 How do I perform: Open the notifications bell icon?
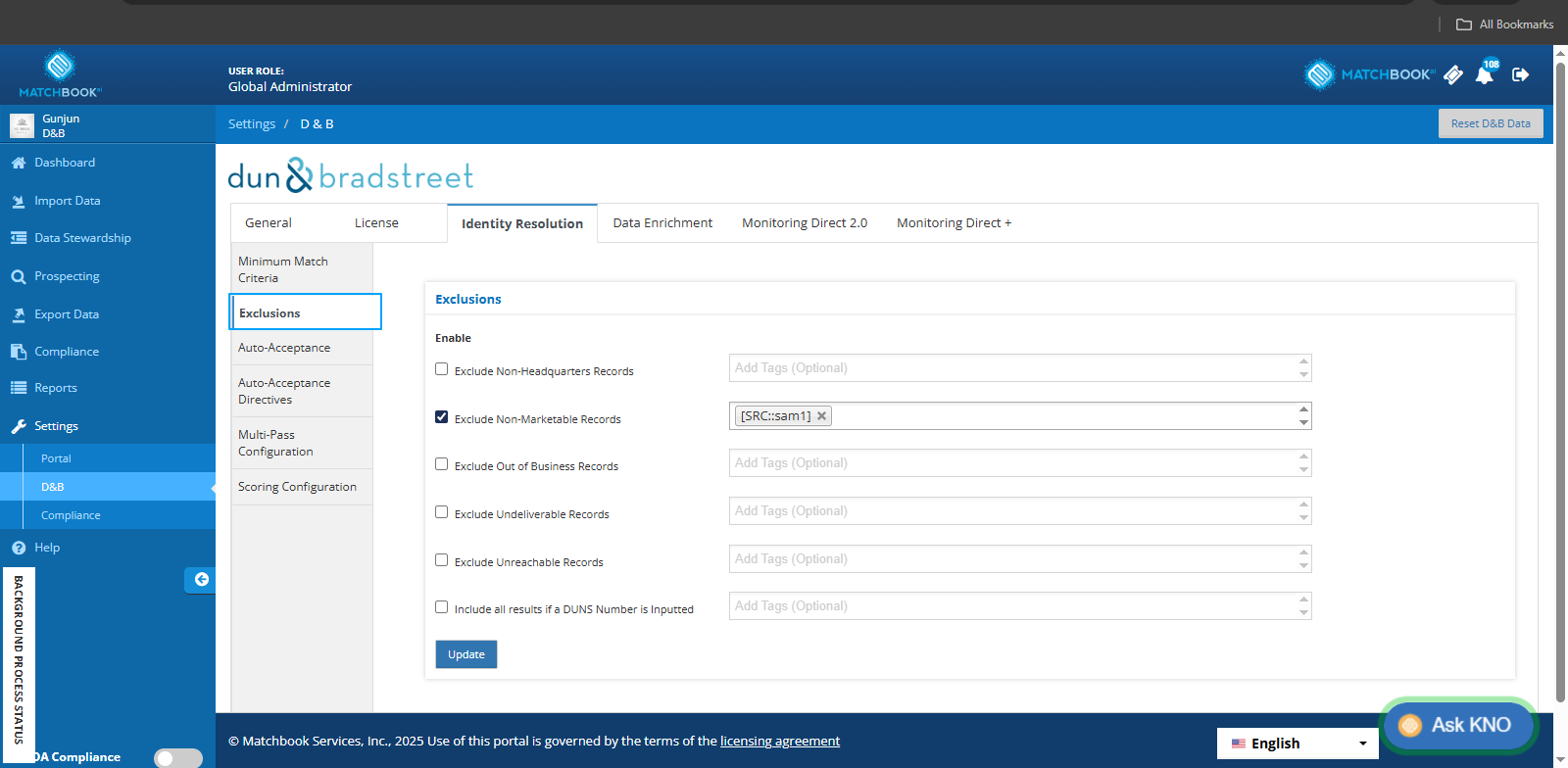[1485, 75]
